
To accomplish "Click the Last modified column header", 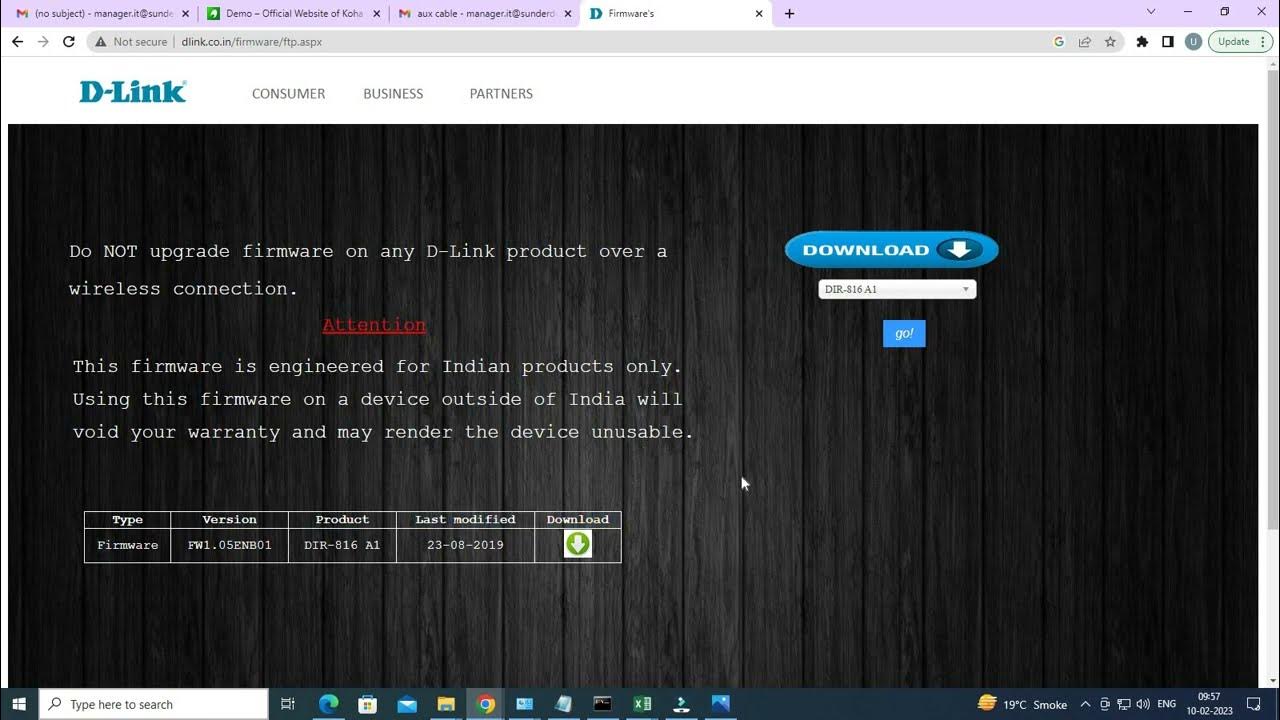I will [465, 520].
